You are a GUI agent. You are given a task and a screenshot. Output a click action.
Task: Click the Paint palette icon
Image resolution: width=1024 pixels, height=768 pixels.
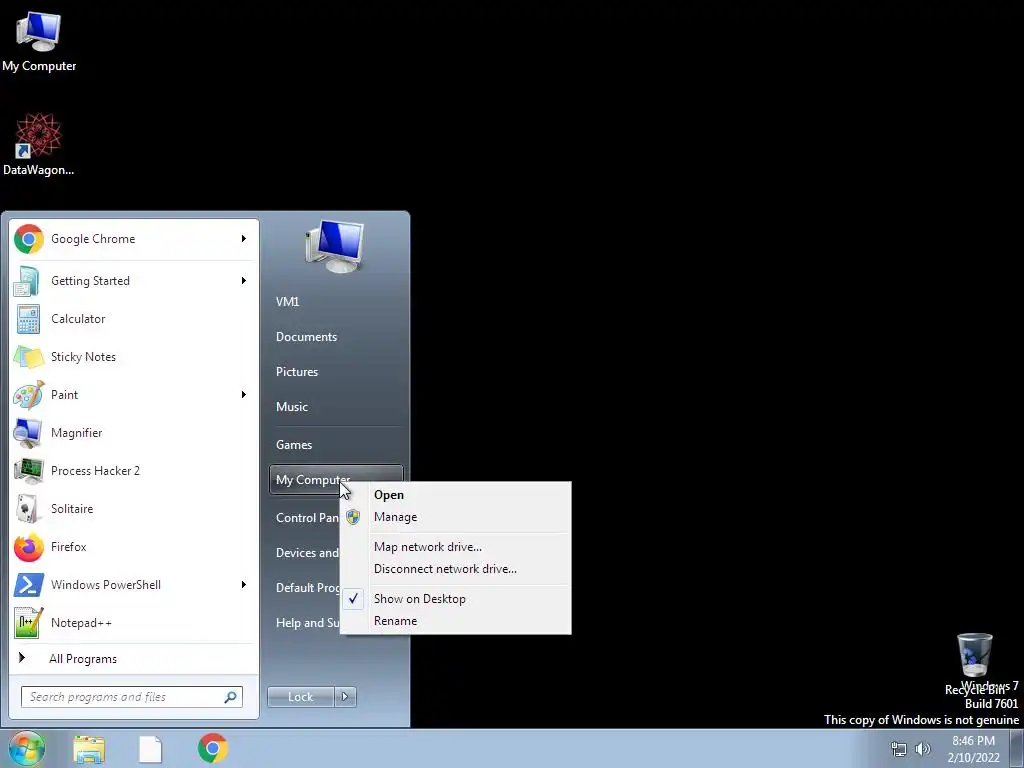[29, 394]
